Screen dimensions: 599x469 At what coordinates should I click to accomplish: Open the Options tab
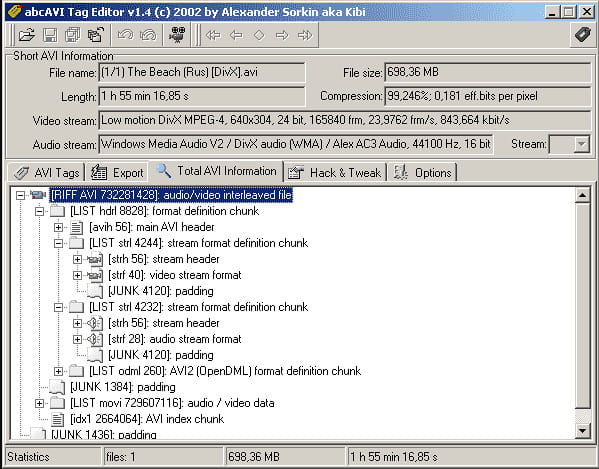click(423, 173)
